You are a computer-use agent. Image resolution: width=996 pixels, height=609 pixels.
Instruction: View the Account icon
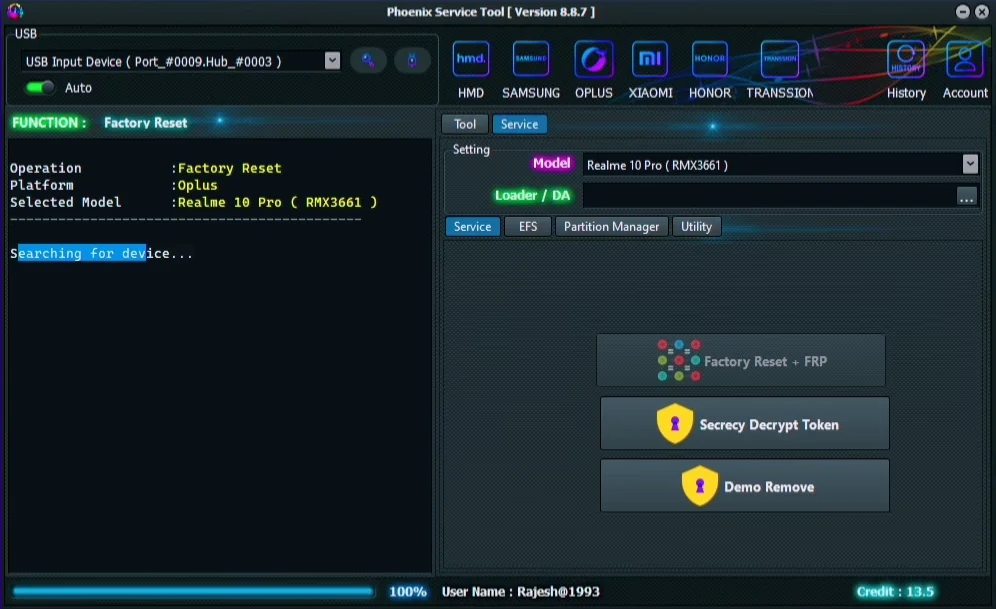pyautogui.click(x=963, y=60)
